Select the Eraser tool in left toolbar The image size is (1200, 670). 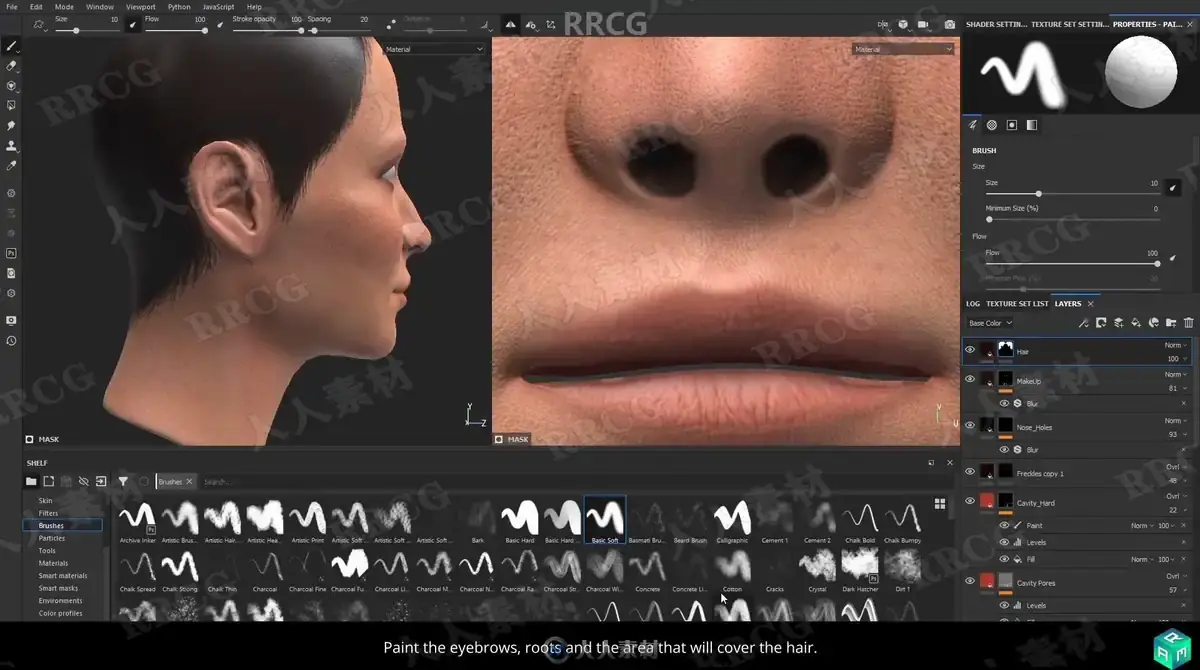point(11,66)
